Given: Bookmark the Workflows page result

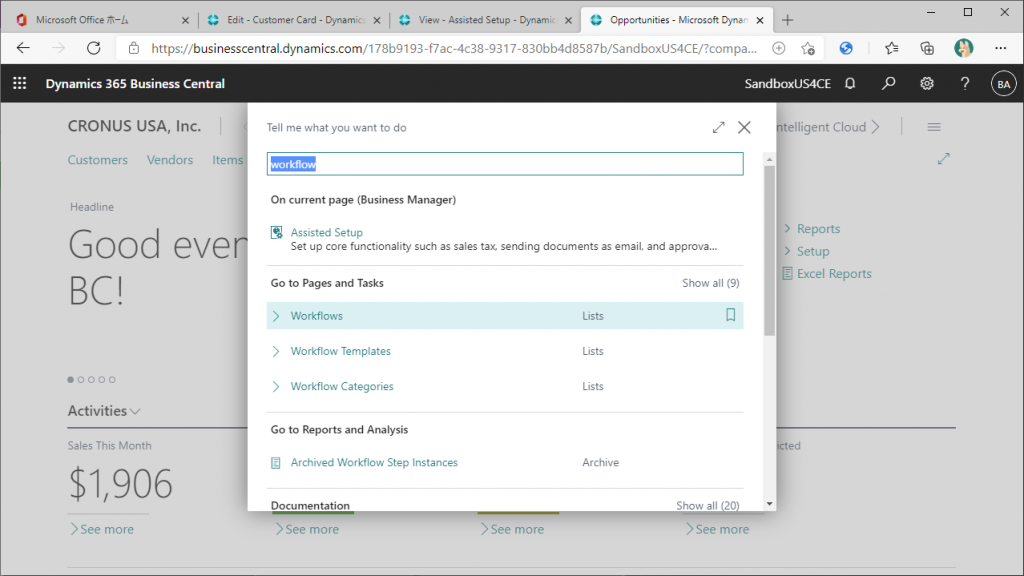Looking at the screenshot, I should [730, 315].
